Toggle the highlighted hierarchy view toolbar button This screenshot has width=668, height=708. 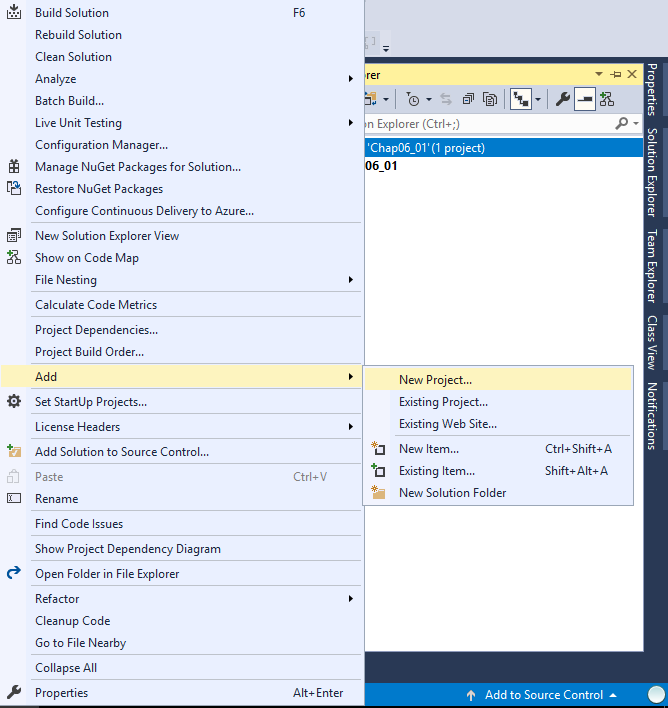(521, 99)
